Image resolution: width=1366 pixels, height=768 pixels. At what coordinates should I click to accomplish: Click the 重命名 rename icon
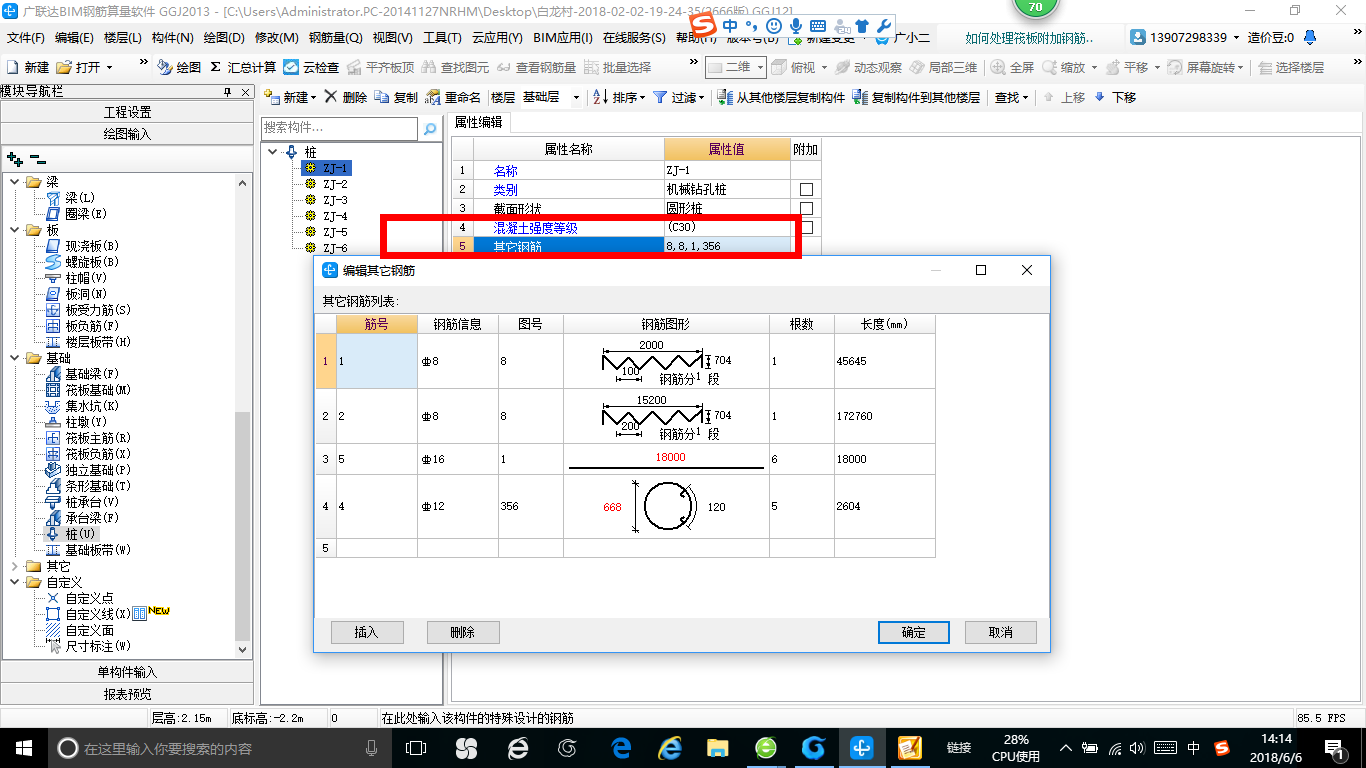pos(433,97)
